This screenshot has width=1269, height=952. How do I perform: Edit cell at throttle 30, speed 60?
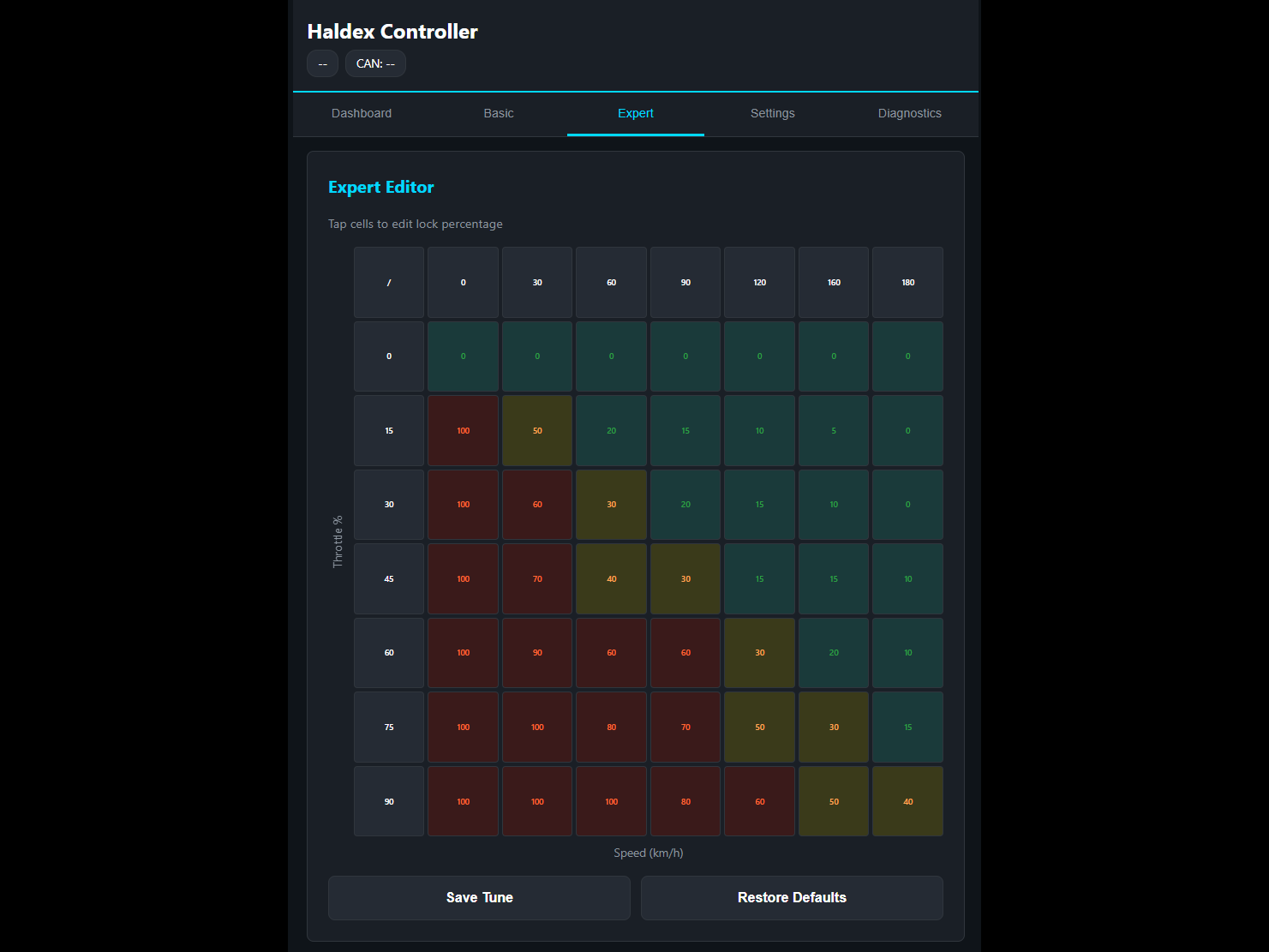(x=611, y=505)
